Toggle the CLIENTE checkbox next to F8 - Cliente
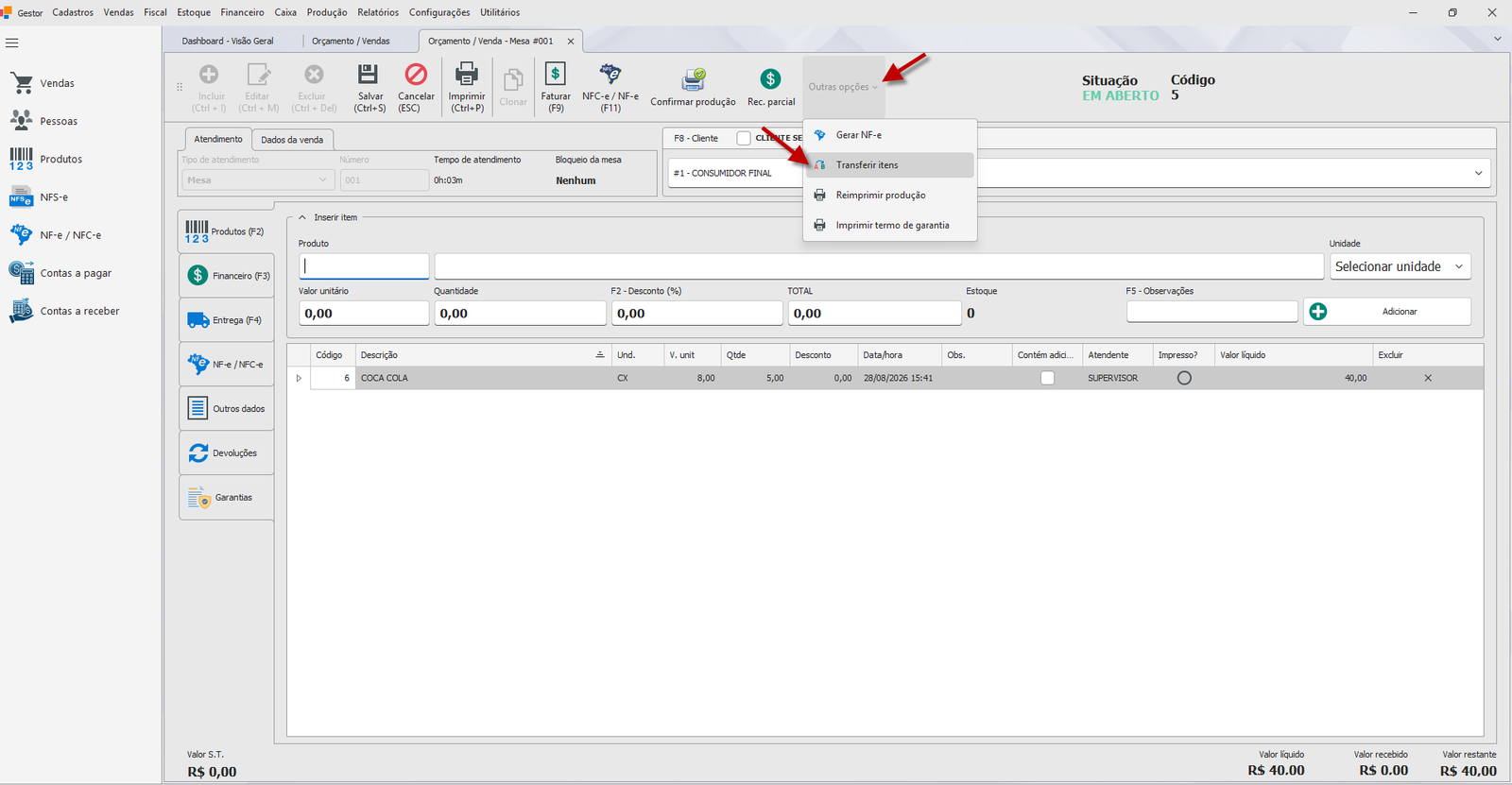Viewport: 1512px width, 785px height. click(x=744, y=138)
